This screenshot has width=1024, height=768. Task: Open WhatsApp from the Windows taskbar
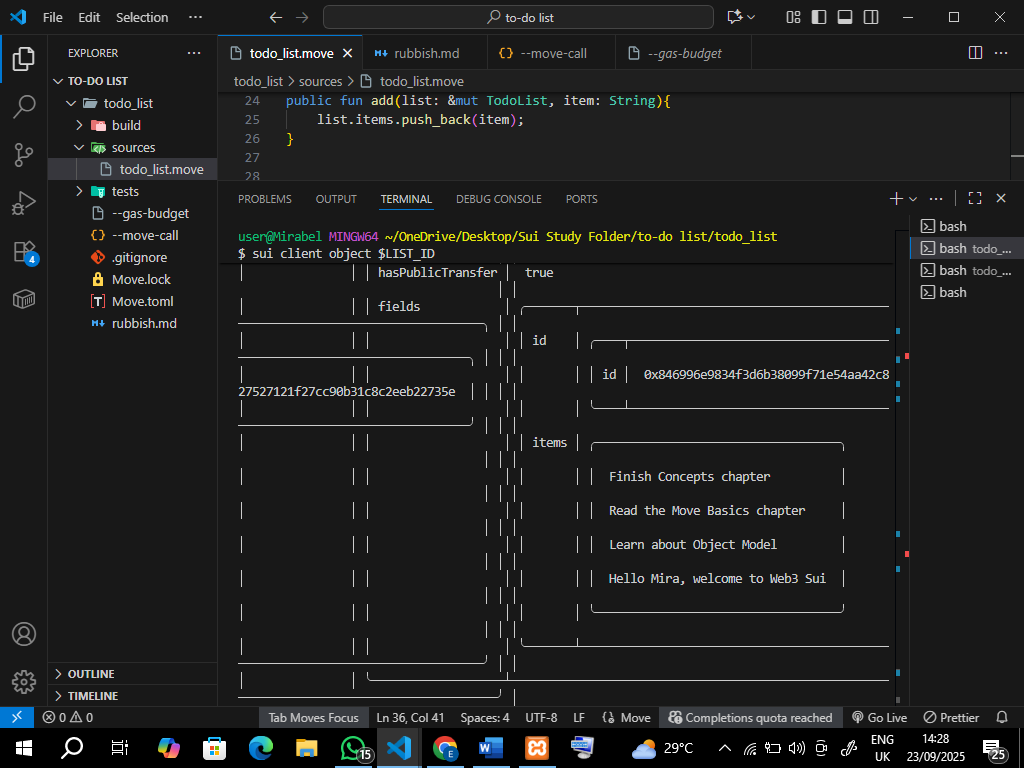(x=353, y=748)
